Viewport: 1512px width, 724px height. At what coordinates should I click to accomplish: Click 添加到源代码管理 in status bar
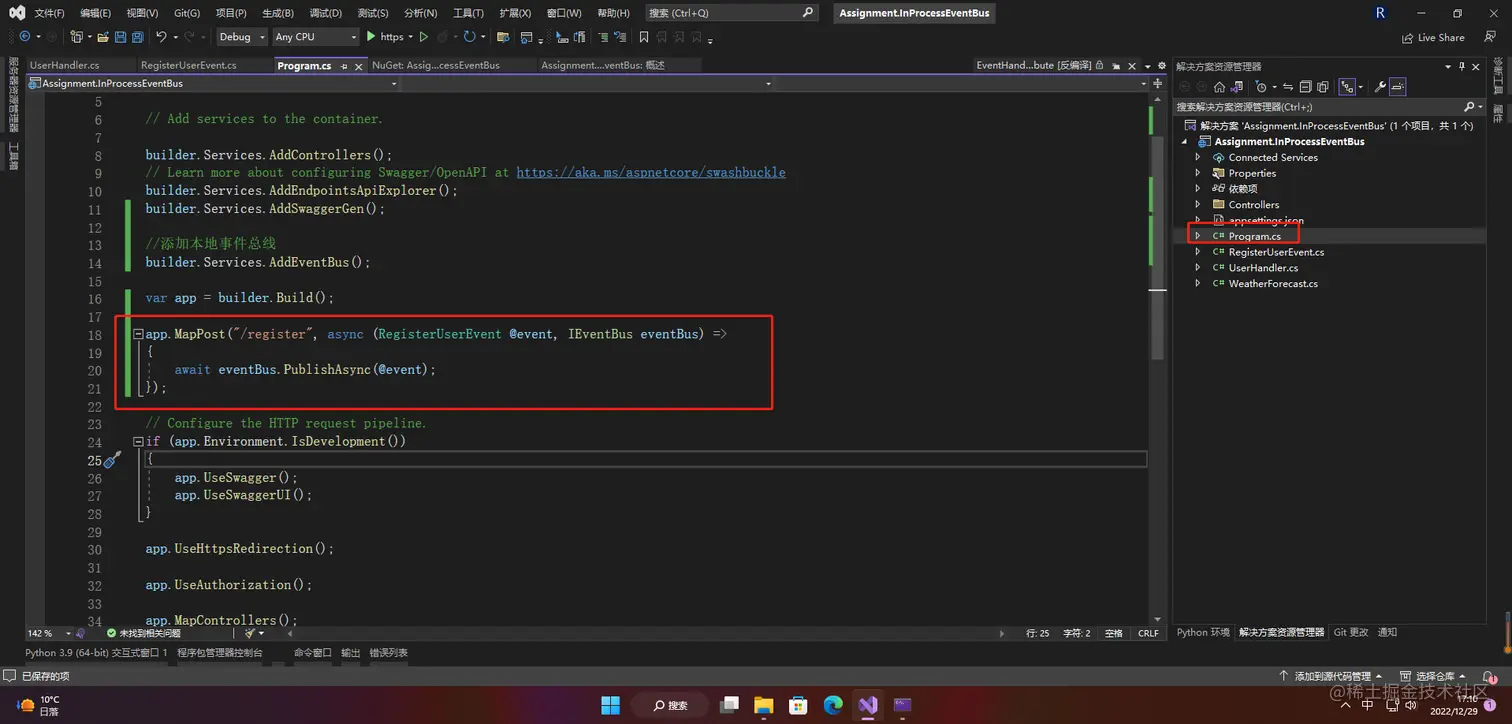(x=1335, y=676)
